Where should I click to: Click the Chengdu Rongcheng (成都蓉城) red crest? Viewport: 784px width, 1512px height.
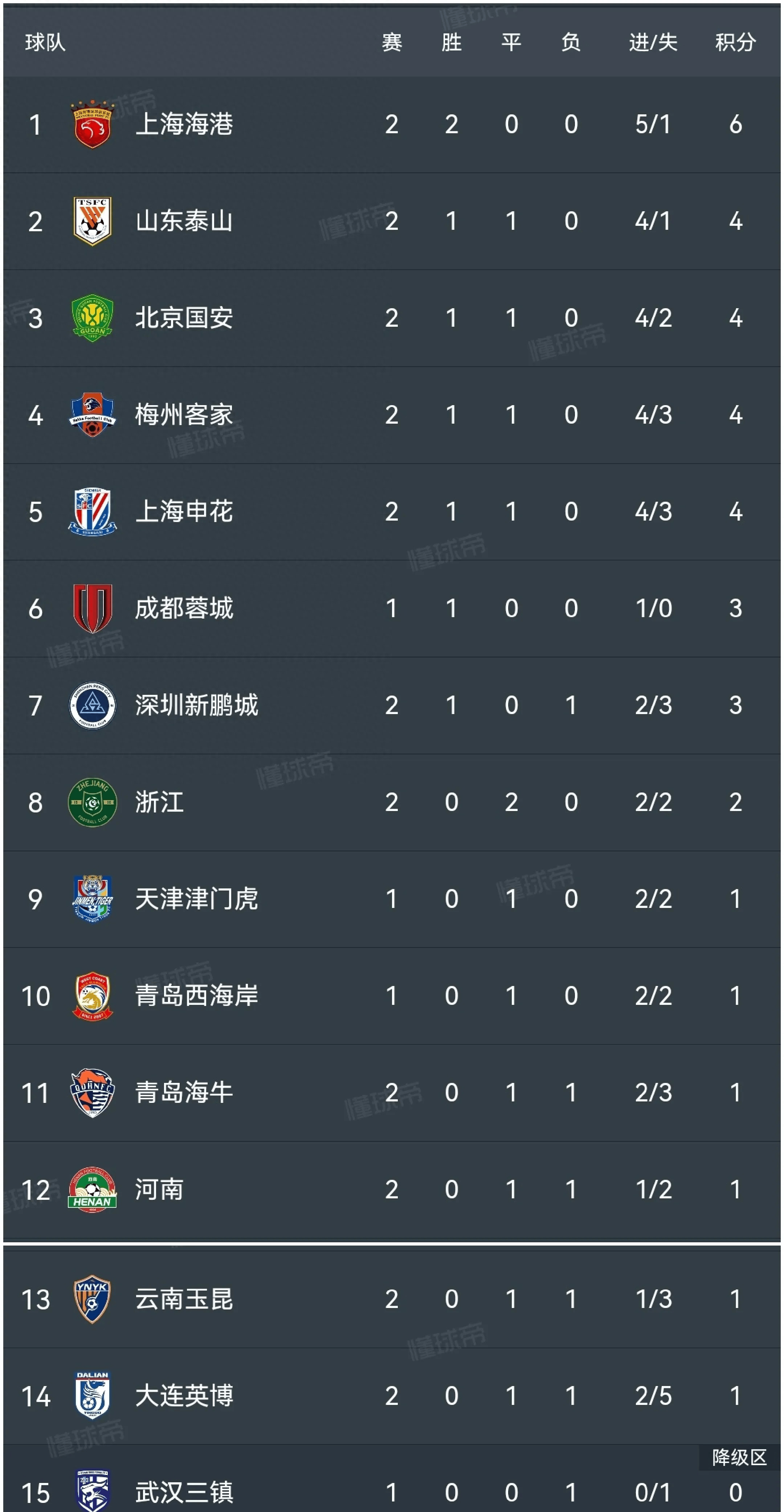tap(92, 608)
